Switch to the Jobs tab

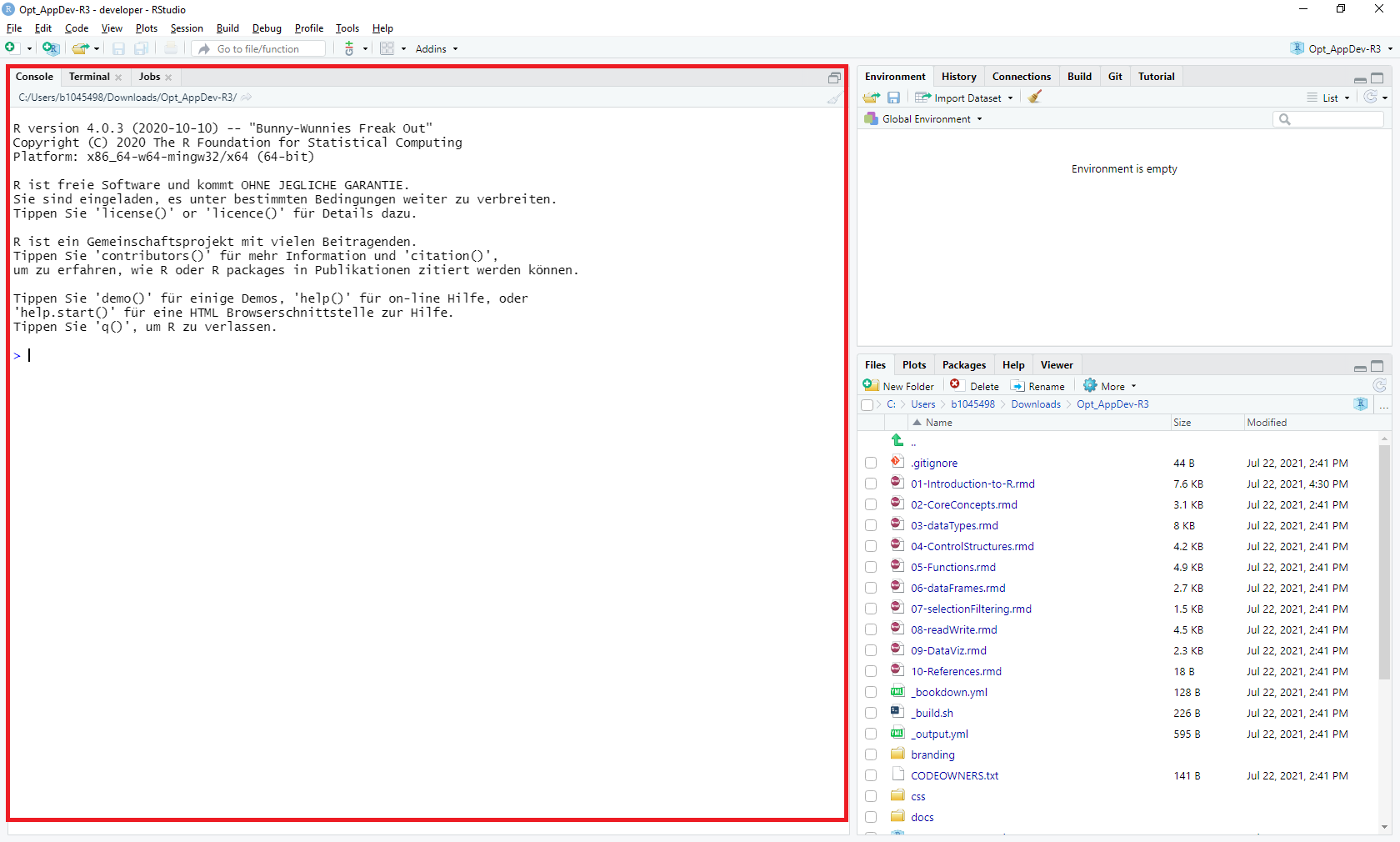(x=150, y=77)
